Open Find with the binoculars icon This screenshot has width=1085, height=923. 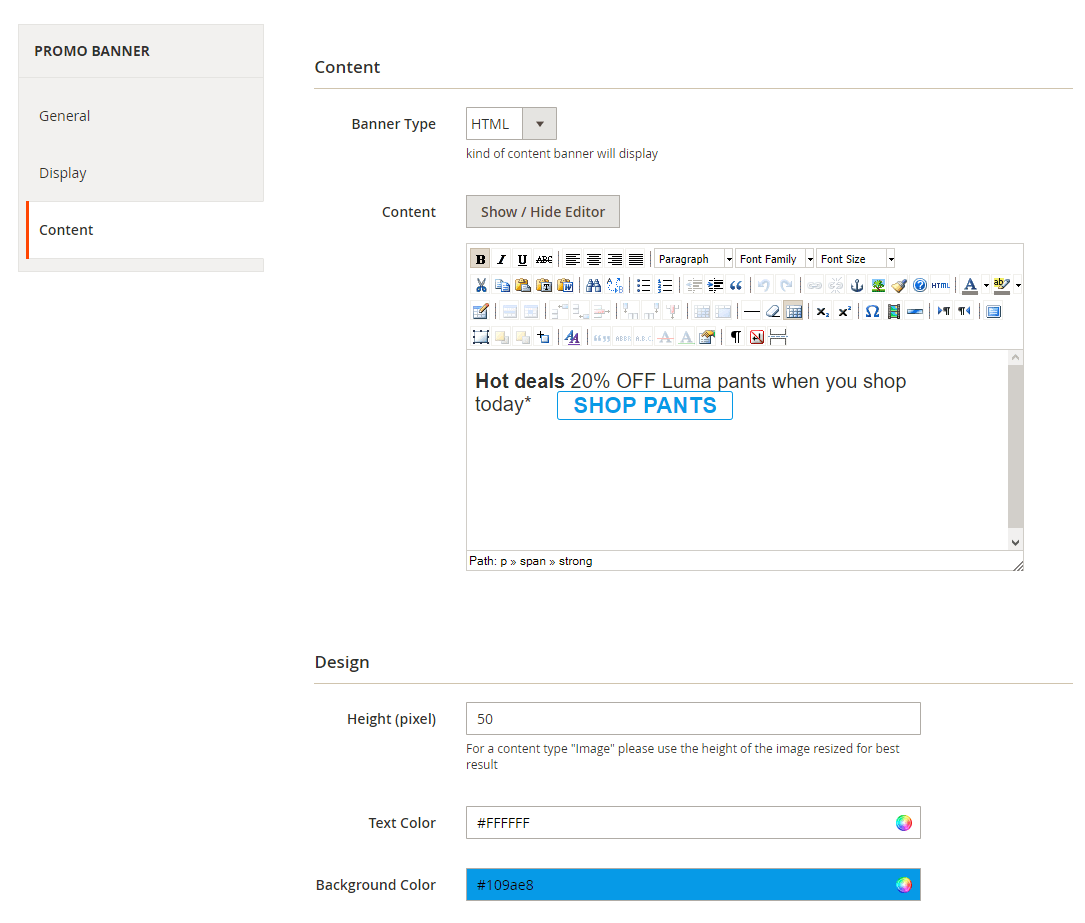[594, 285]
